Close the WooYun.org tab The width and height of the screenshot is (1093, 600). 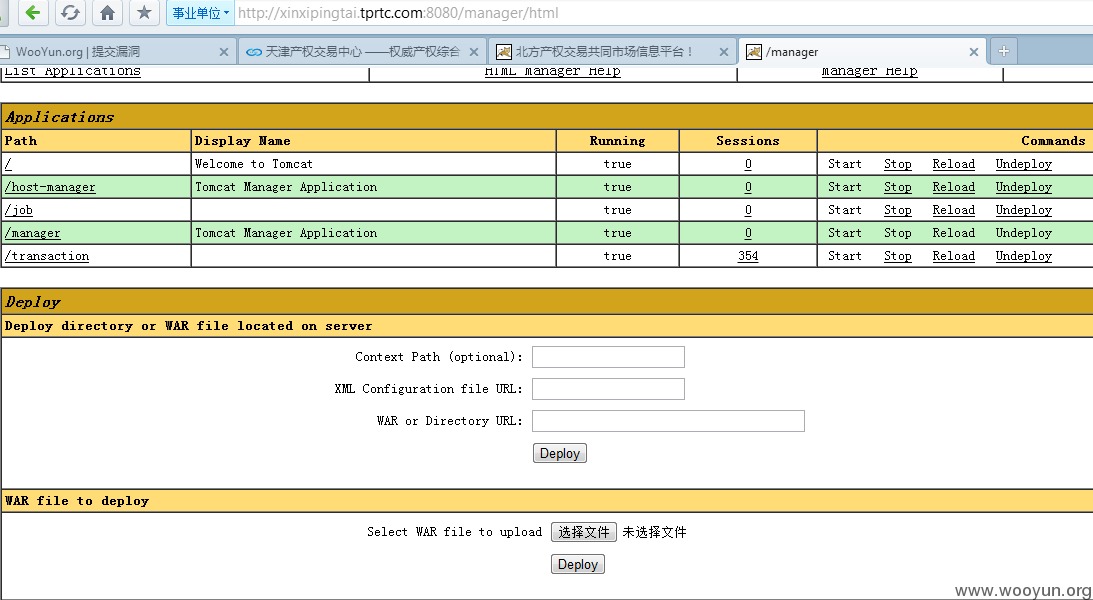[x=224, y=52]
